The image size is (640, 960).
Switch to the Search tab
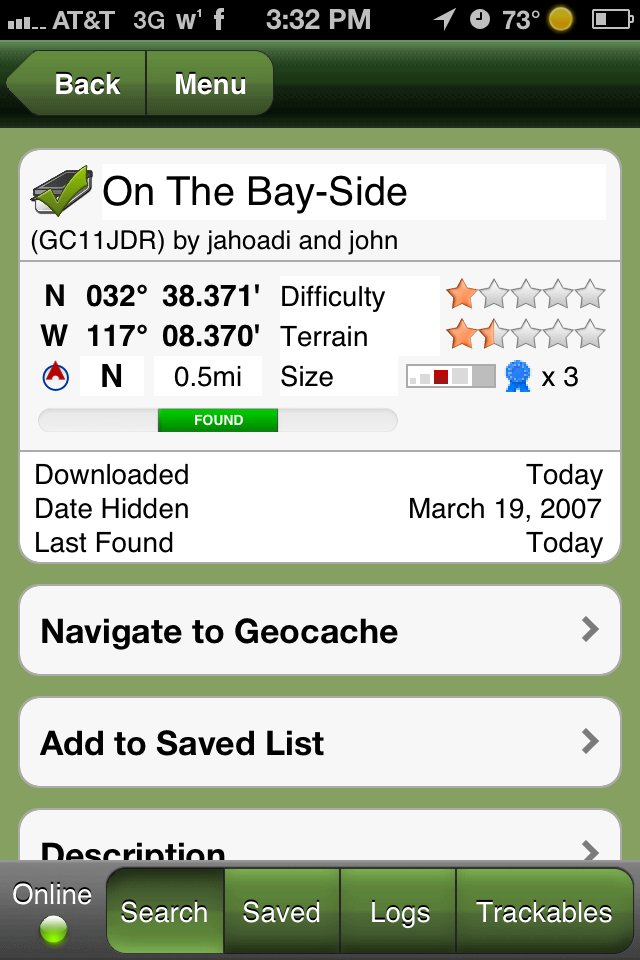(165, 912)
